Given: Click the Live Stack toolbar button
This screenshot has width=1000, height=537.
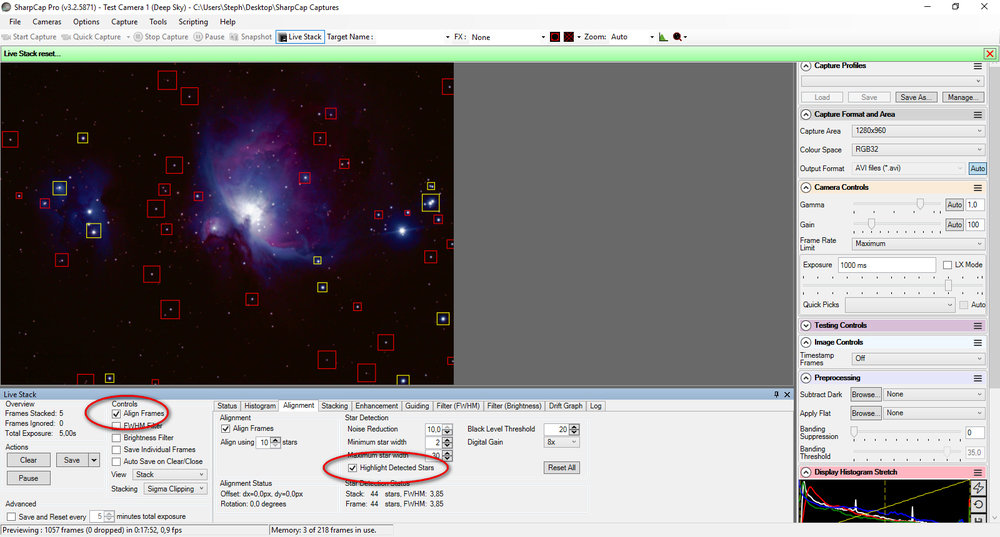Looking at the screenshot, I should [x=300, y=37].
